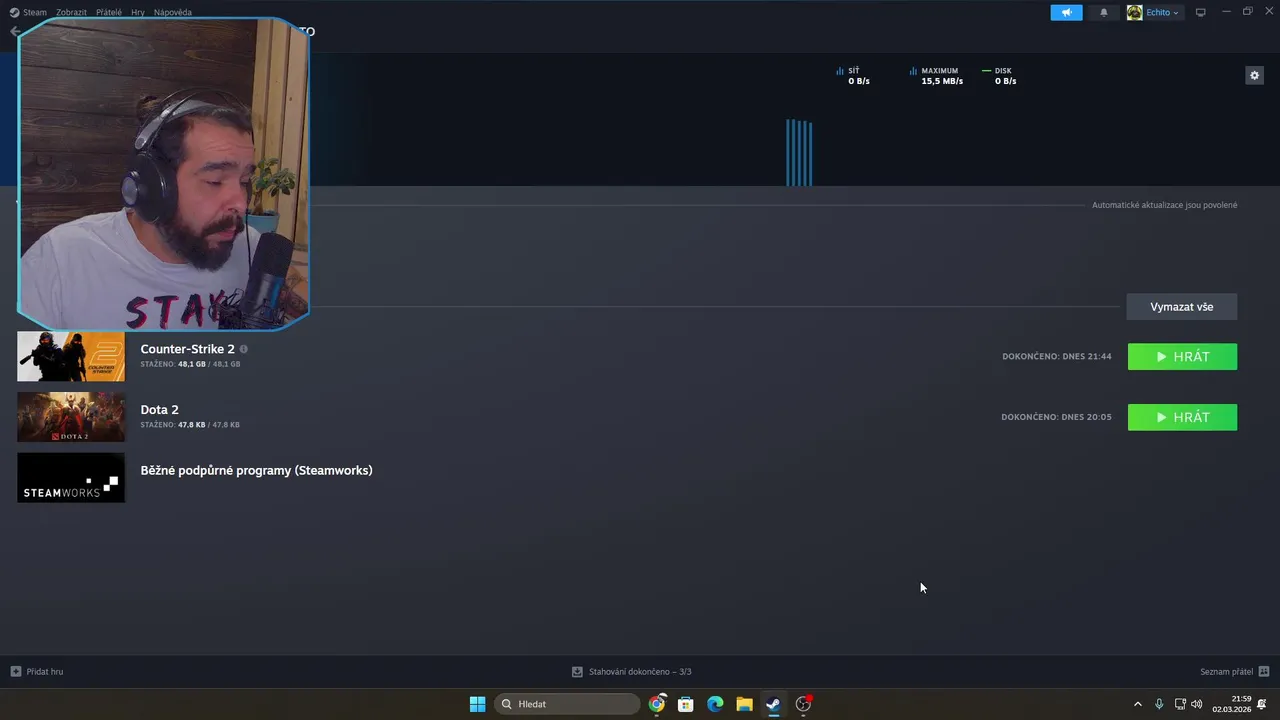Screen dimensions: 1280x720
Task: Click the MAXIMUM 15,5 MB/s stat
Action: (937, 76)
